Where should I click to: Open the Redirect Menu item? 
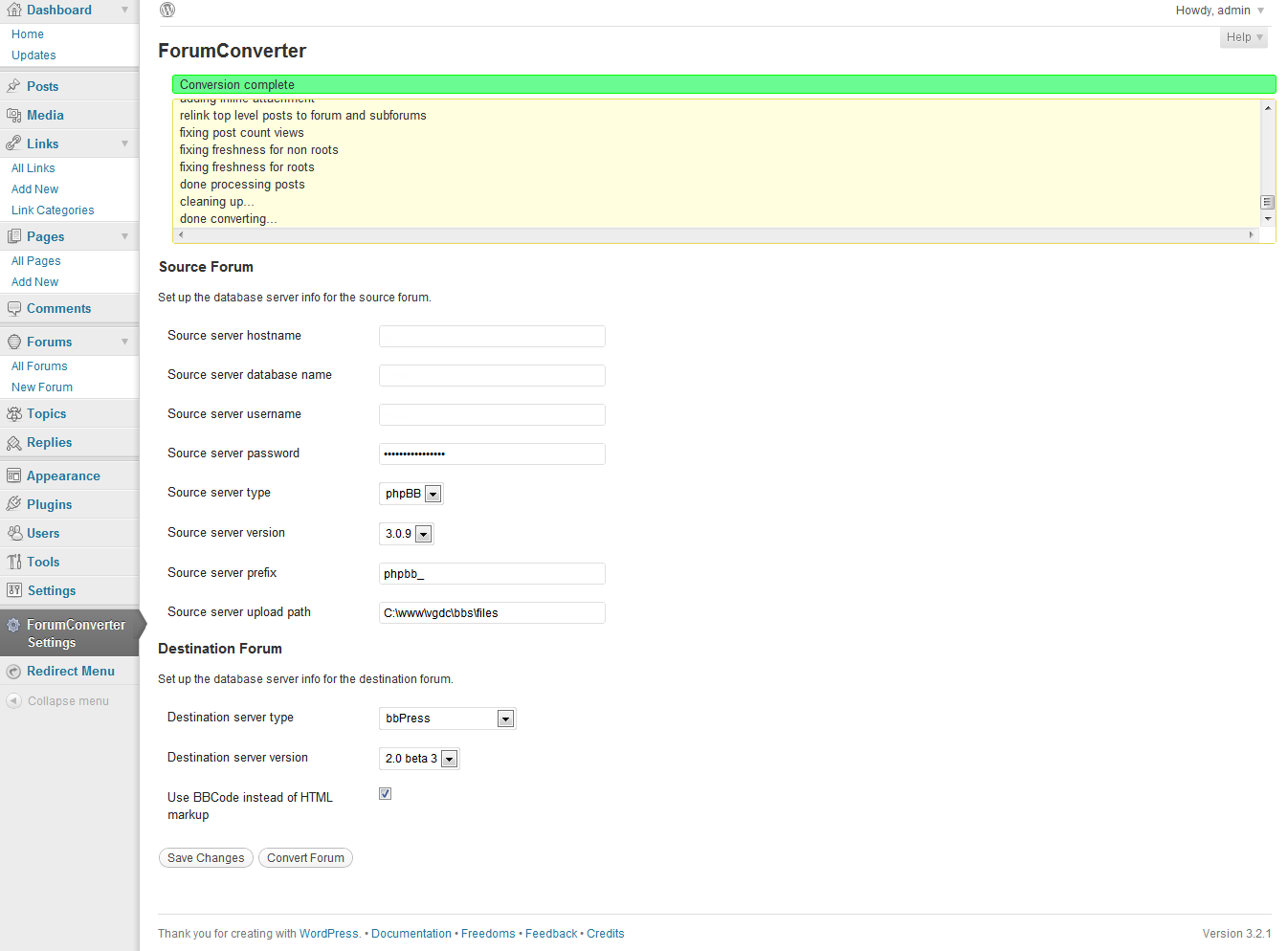tap(71, 671)
